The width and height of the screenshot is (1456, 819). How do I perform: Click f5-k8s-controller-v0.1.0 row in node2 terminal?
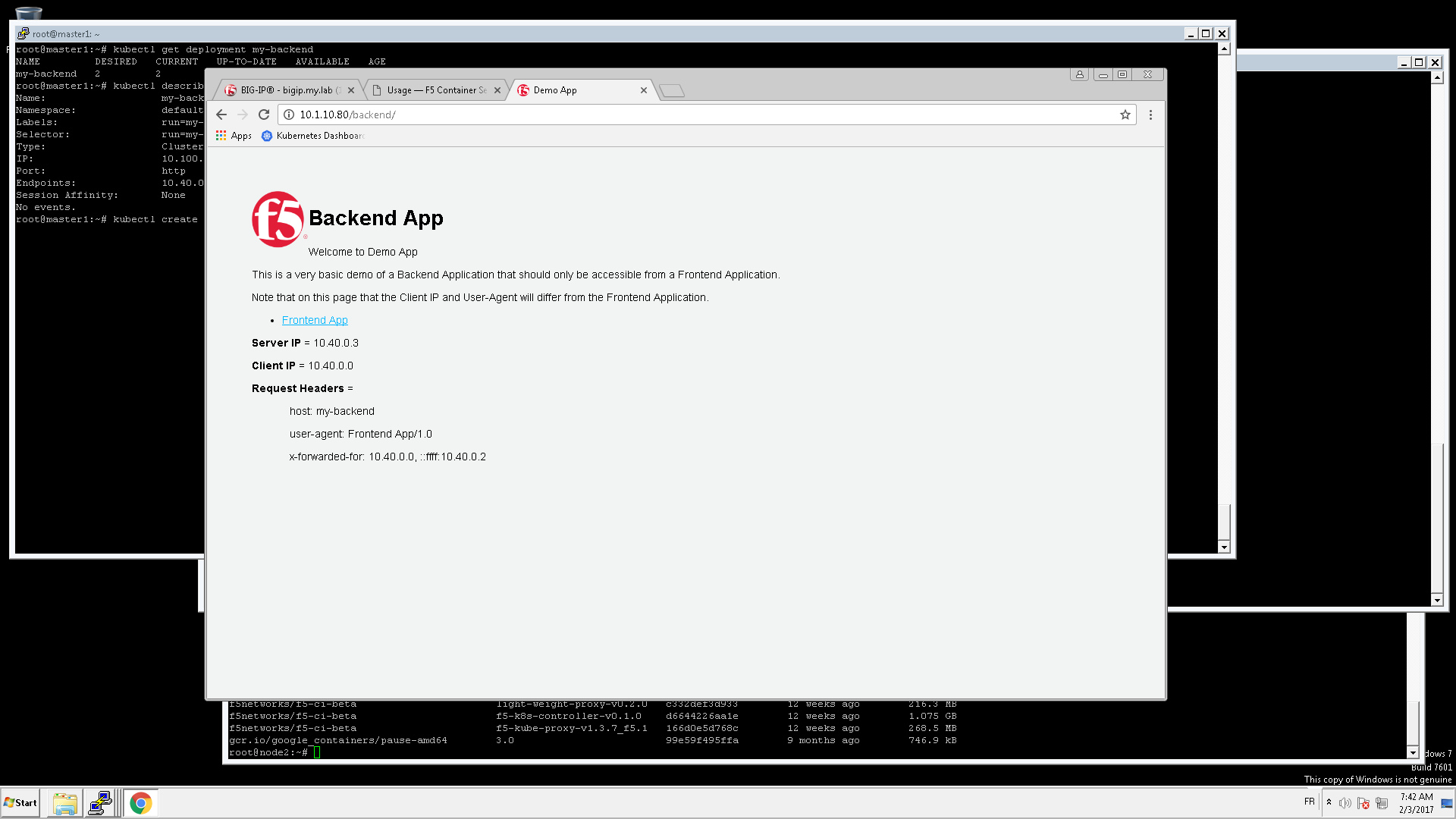pyautogui.click(x=593, y=716)
